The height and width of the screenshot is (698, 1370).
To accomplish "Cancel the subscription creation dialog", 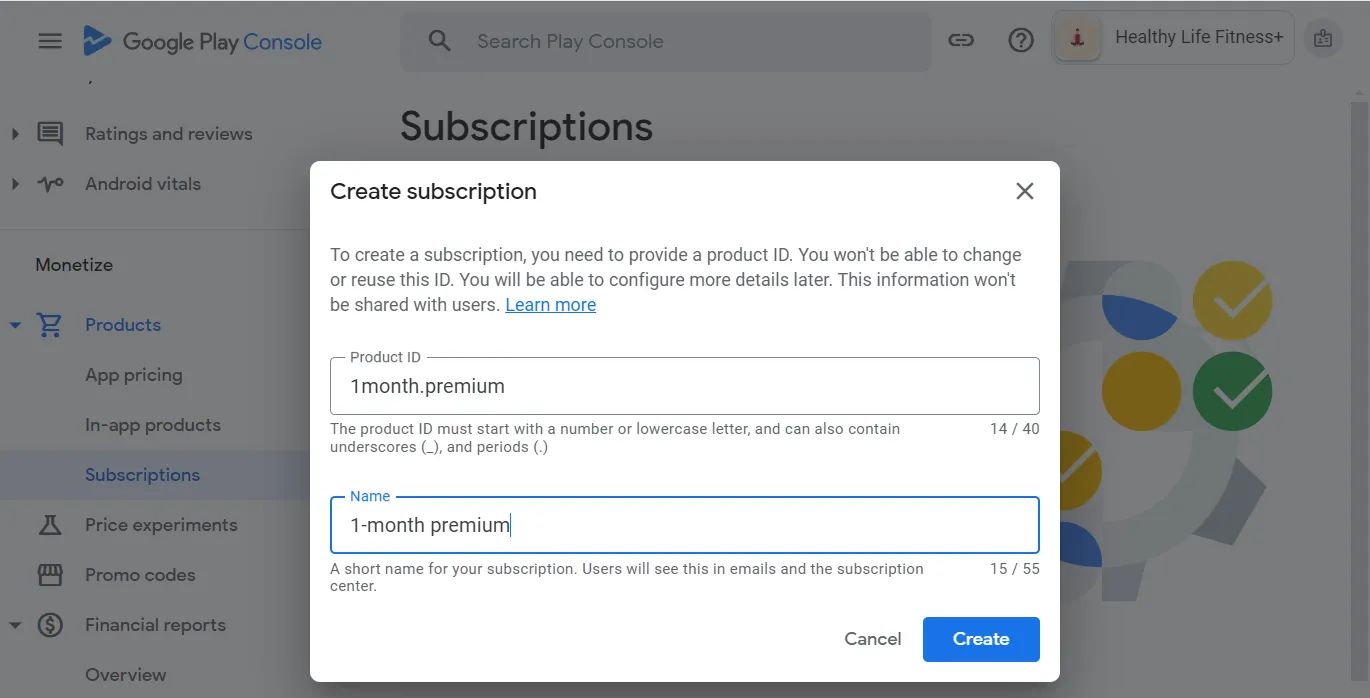I will [872, 638].
